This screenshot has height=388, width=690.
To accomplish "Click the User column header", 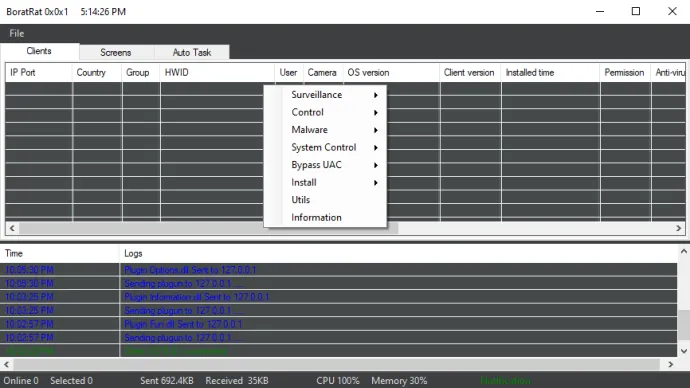I will 289,73.
